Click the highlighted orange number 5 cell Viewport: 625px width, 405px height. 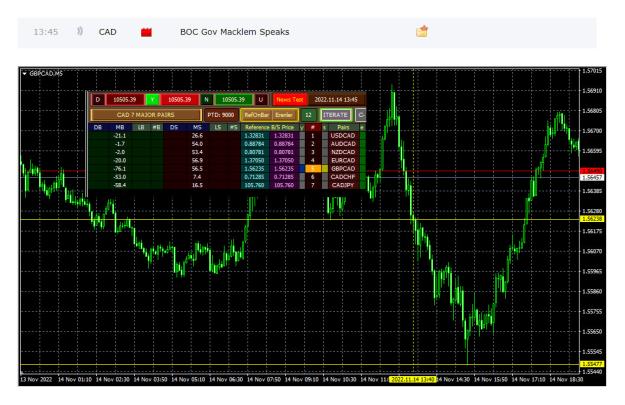[313, 169]
